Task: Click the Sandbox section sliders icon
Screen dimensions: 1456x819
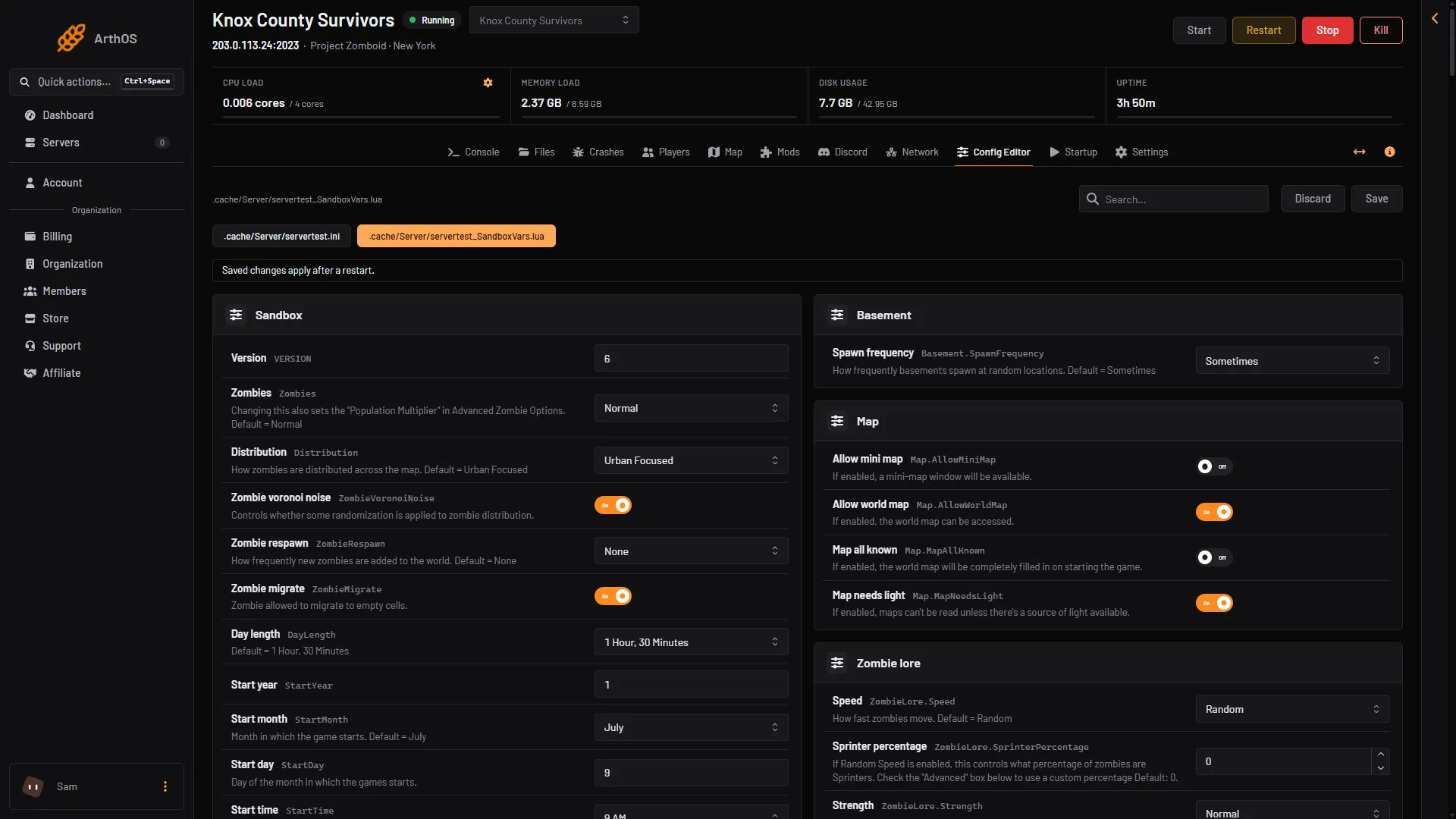Action: (x=236, y=315)
